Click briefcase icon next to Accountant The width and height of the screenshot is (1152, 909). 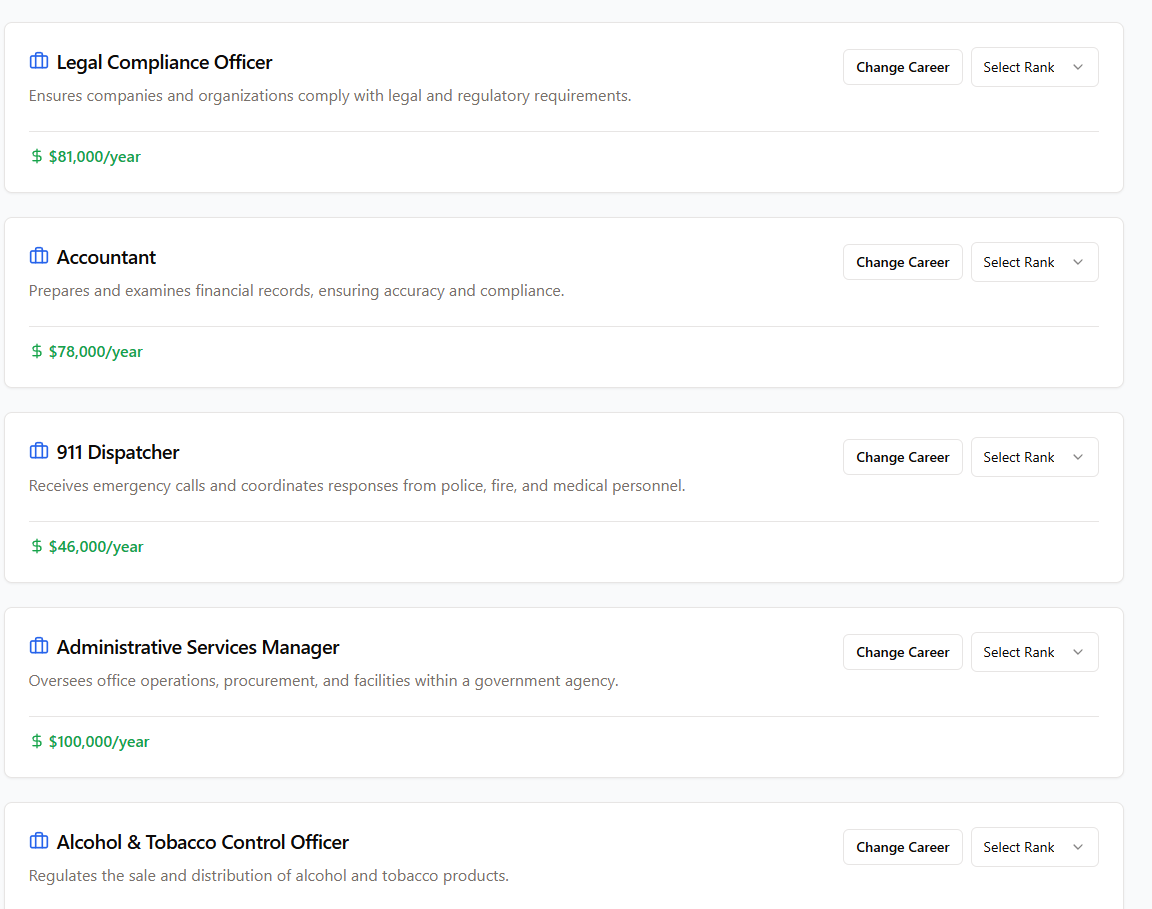(39, 257)
